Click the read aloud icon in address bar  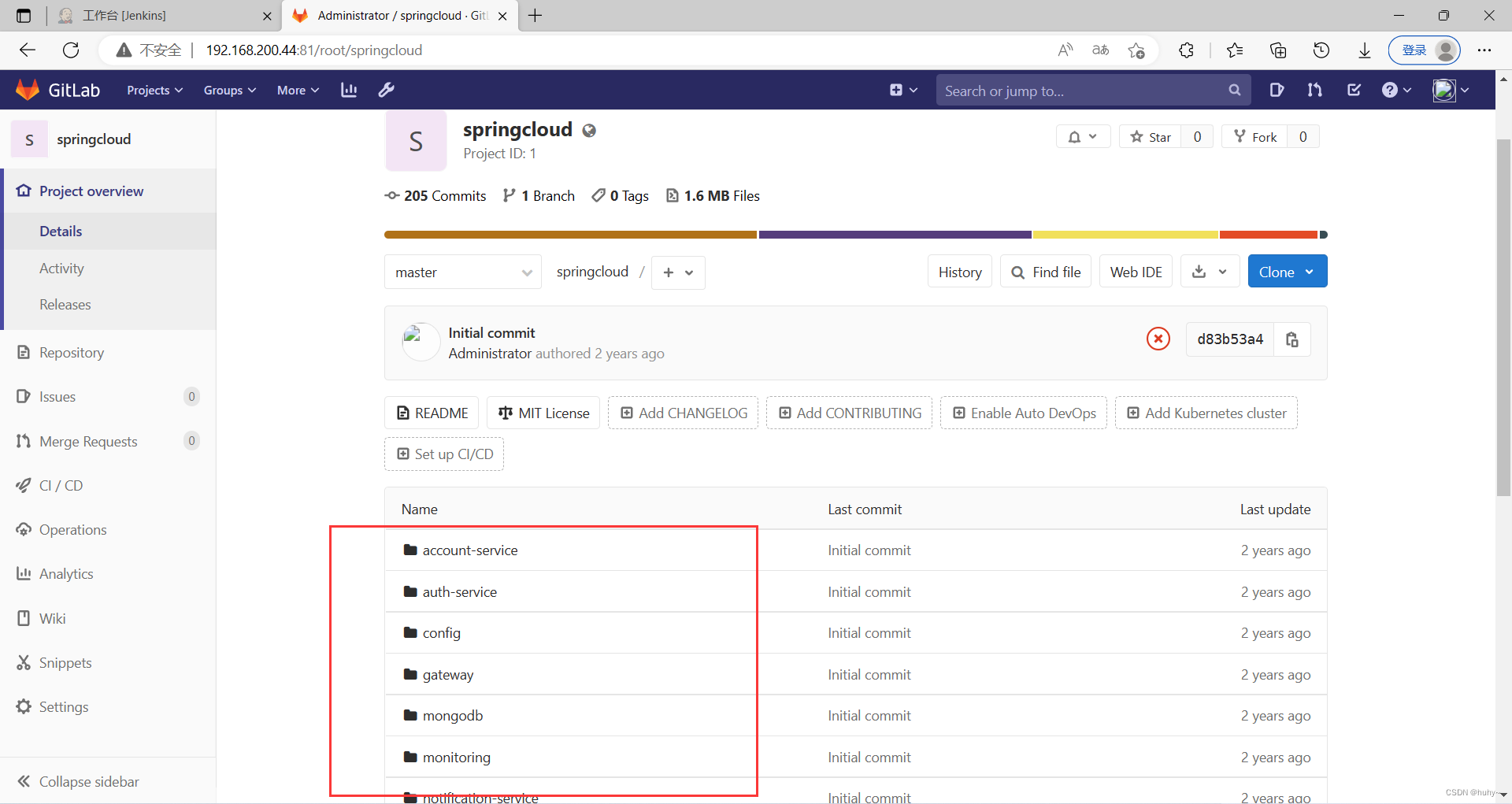pyautogui.click(x=1065, y=50)
